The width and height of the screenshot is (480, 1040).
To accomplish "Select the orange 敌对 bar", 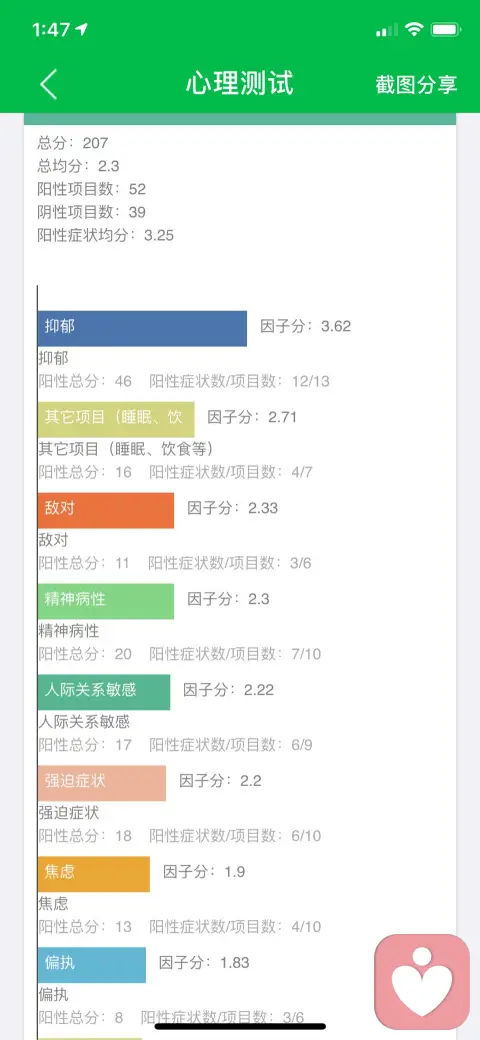I will [106, 510].
